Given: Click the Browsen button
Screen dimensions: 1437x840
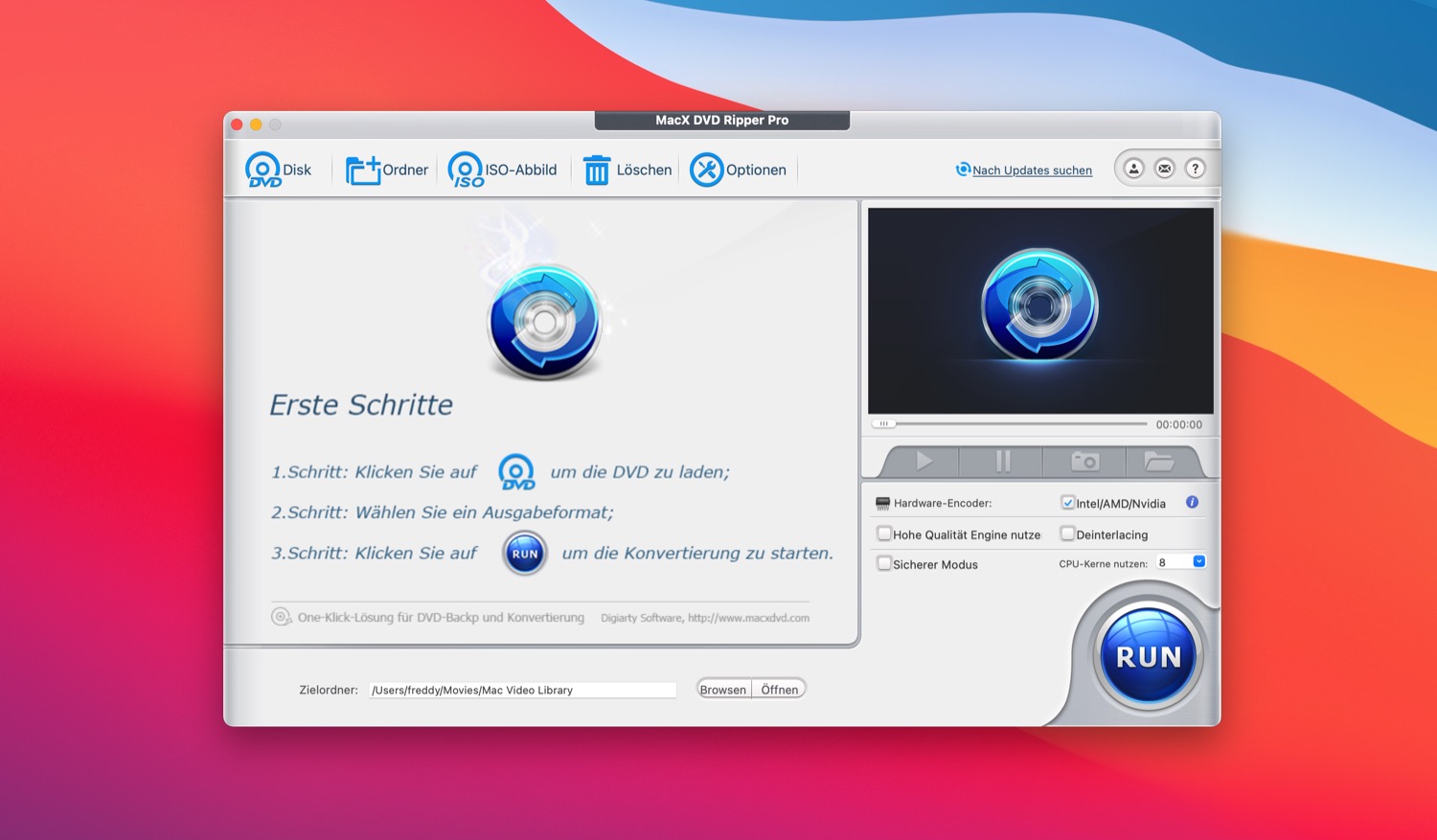Looking at the screenshot, I should click(x=723, y=690).
